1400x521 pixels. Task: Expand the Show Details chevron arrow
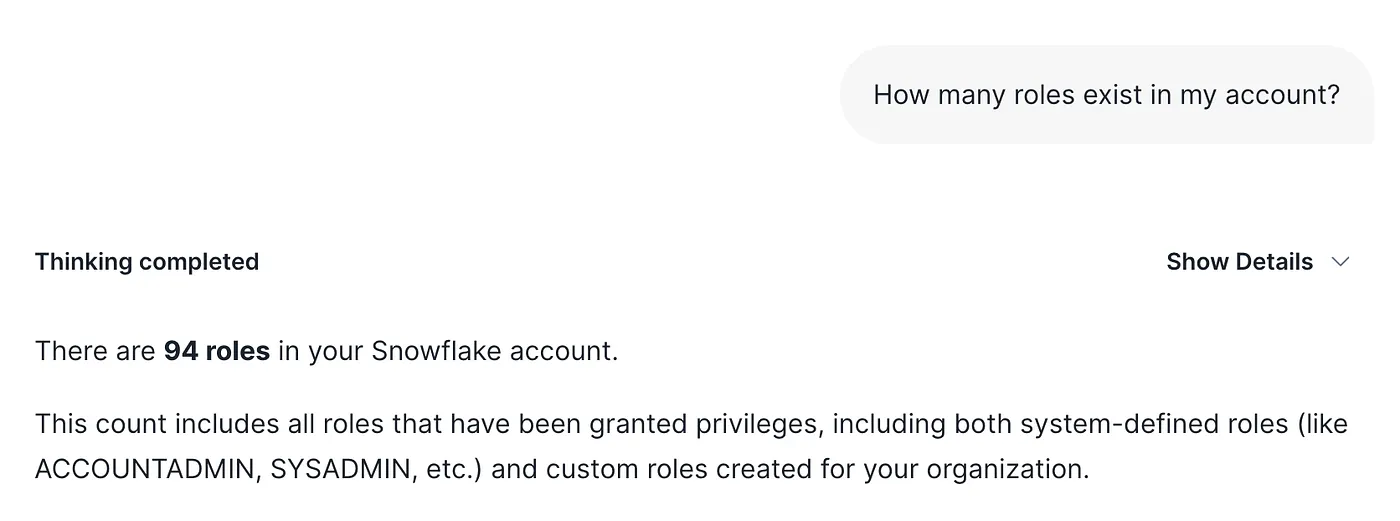click(x=1340, y=262)
